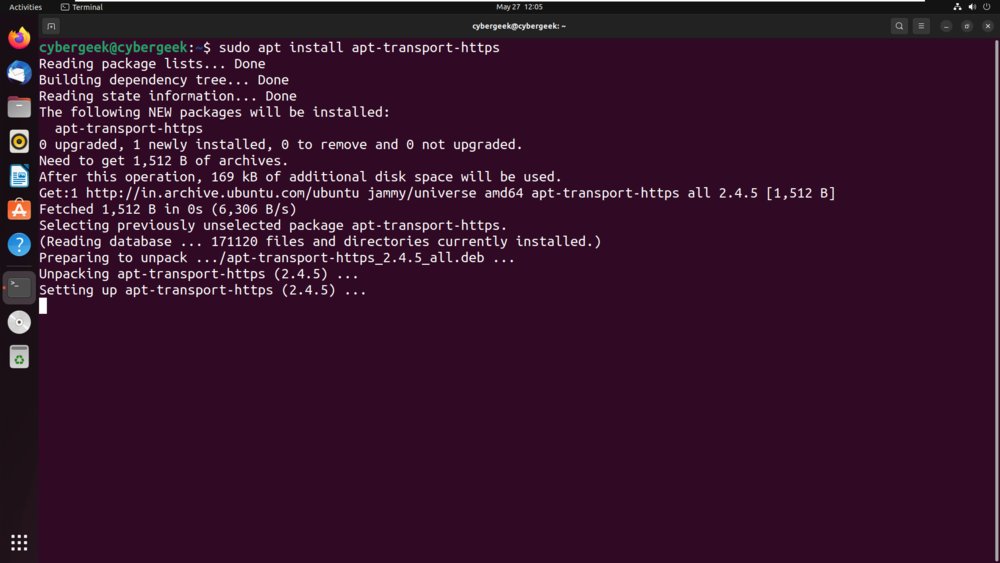Viewport: 1000px width, 563px height.
Task: Open LibreOffice Writer from dock
Action: [19, 175]
